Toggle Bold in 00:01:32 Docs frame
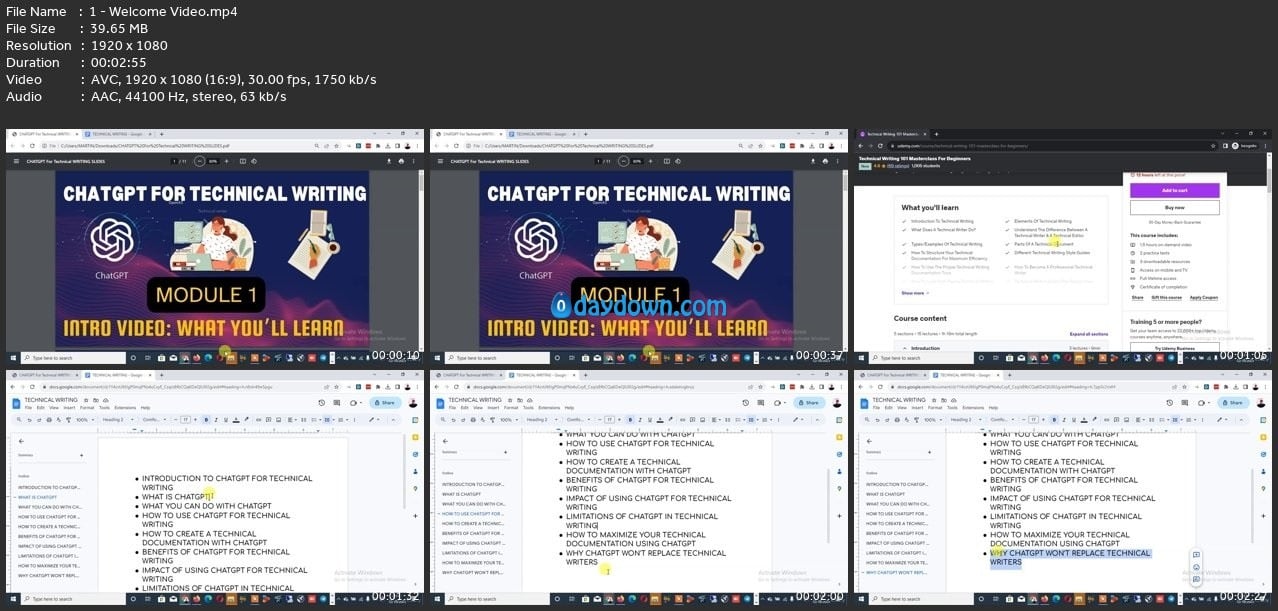This screenshot has width=1278, height=611. (x=206, y=420)
